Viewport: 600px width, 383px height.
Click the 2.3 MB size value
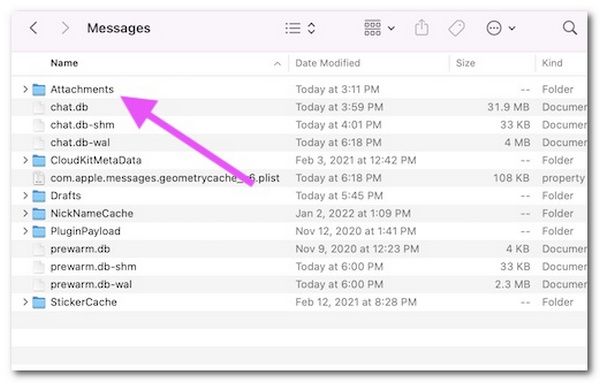tap(512, 284)
